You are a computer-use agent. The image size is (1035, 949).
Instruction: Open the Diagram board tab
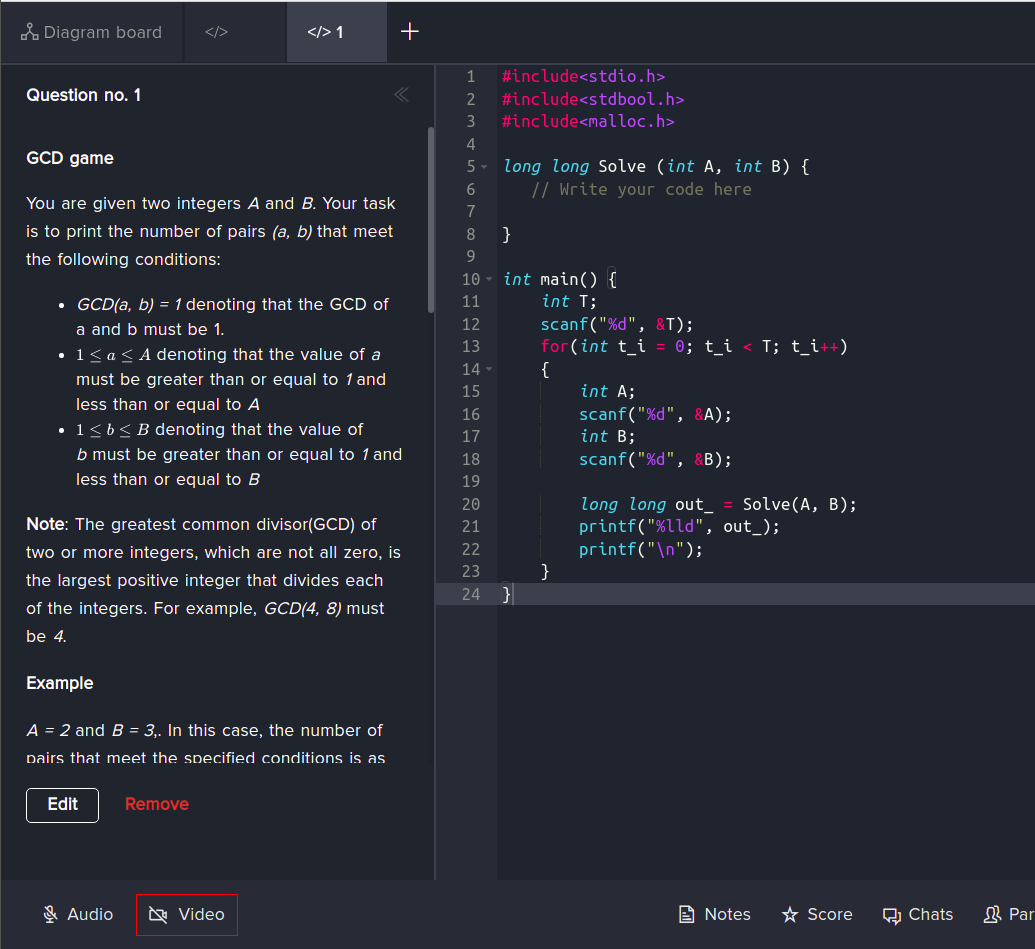[x=91, y=32]
